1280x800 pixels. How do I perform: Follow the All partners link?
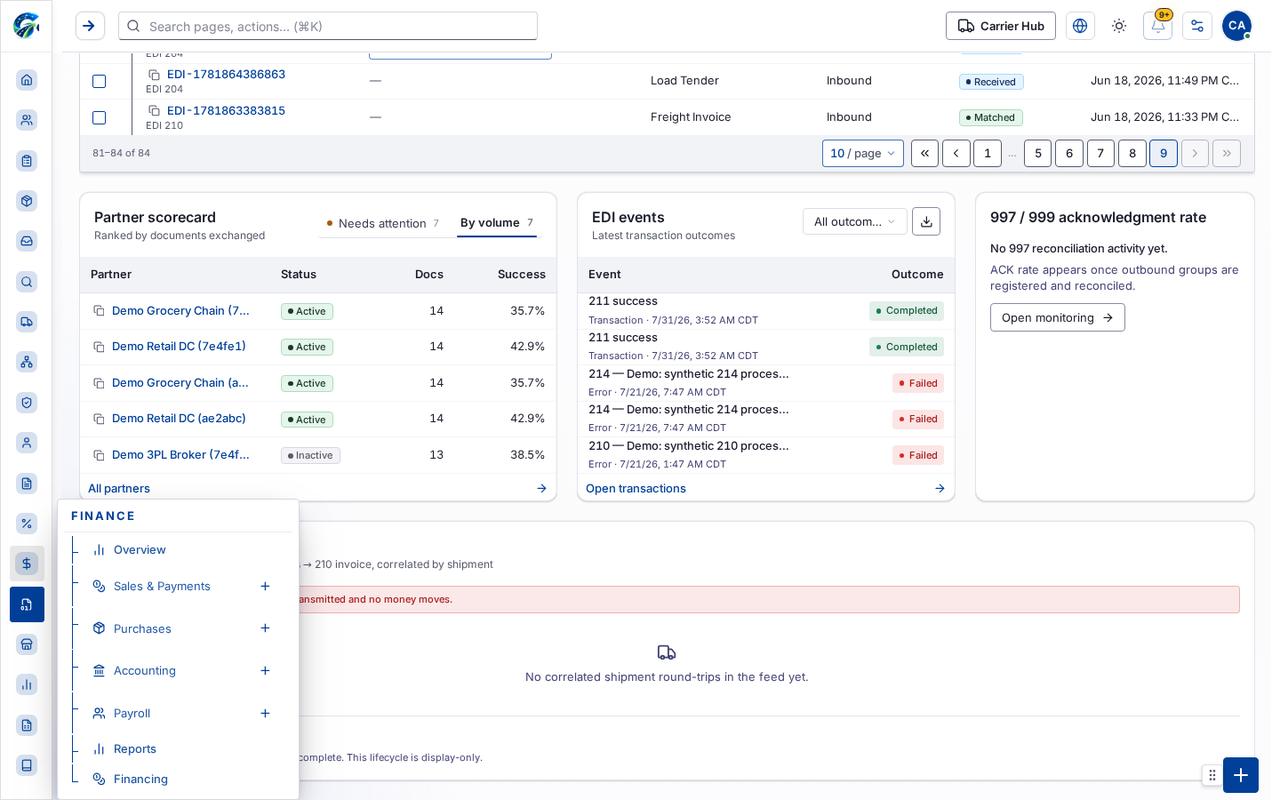(119, 489)
